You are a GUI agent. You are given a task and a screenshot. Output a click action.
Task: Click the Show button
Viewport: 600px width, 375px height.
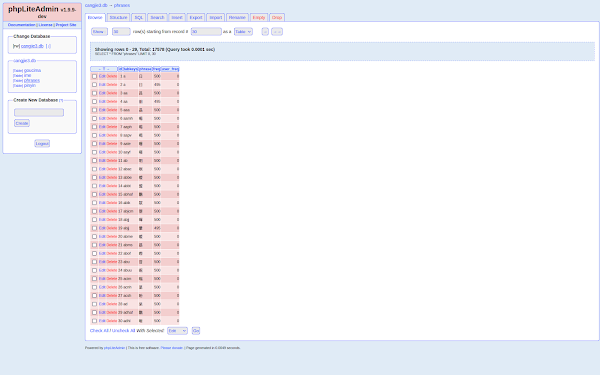99,32
